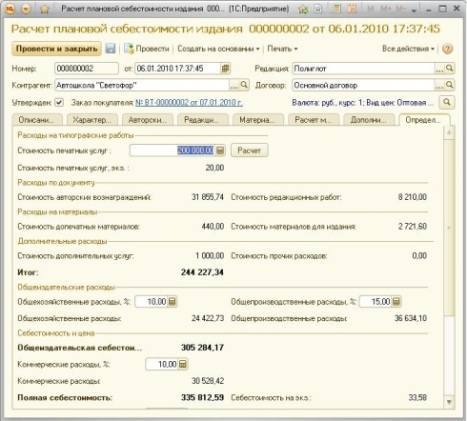Expand the Создать на основании dropdown

coord(218,49)
